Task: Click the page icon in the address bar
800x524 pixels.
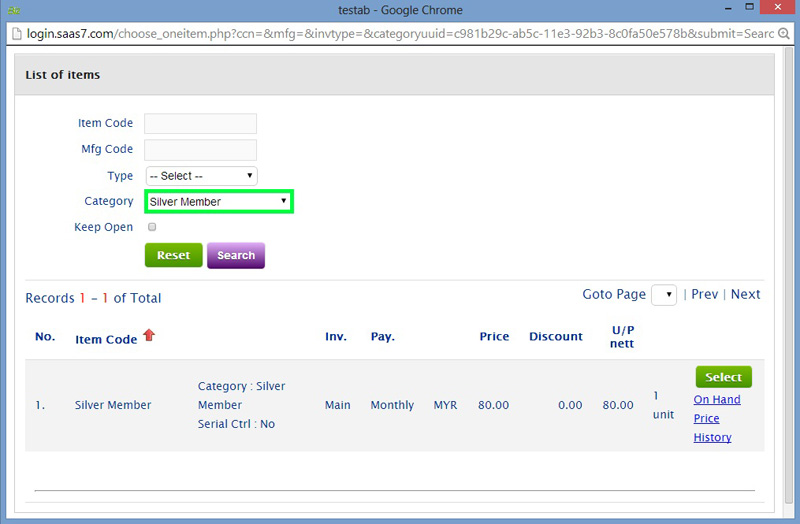Action: [16, 33]
